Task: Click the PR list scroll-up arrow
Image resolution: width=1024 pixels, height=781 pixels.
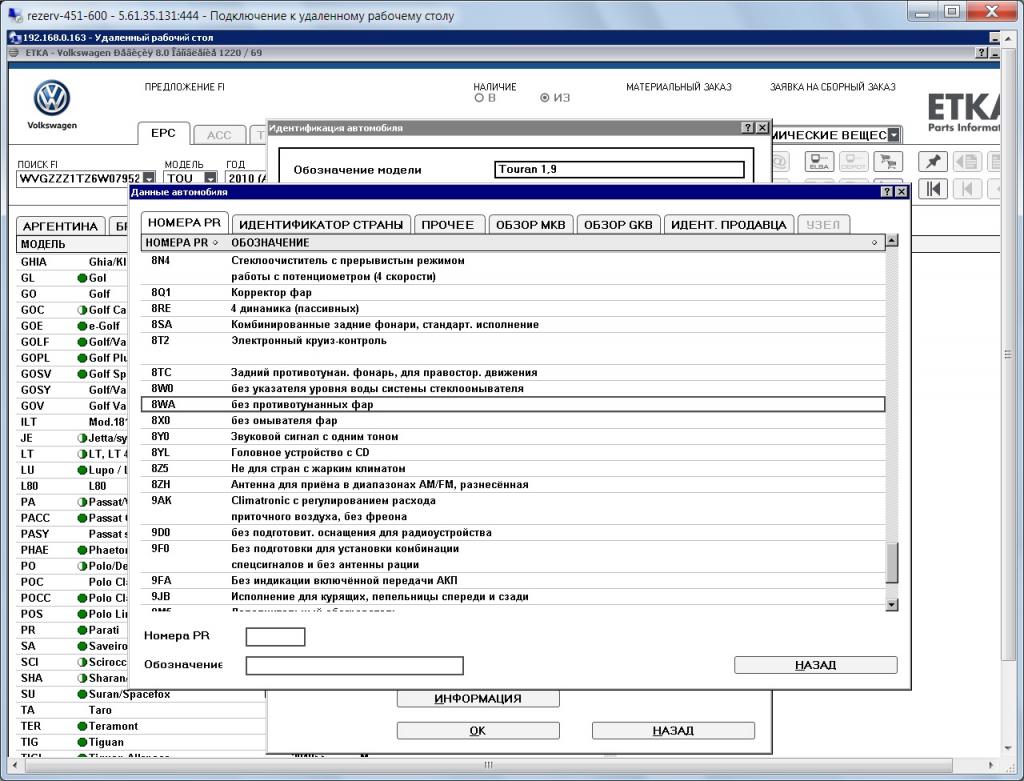Action: (x=892, y=241)
